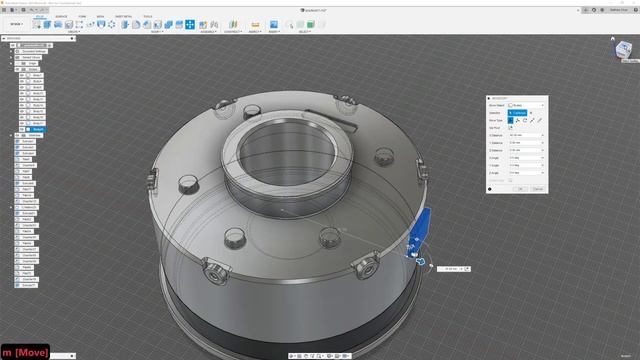Click the Set Pivot icon
640x360 pixels.
pos(510,128)
